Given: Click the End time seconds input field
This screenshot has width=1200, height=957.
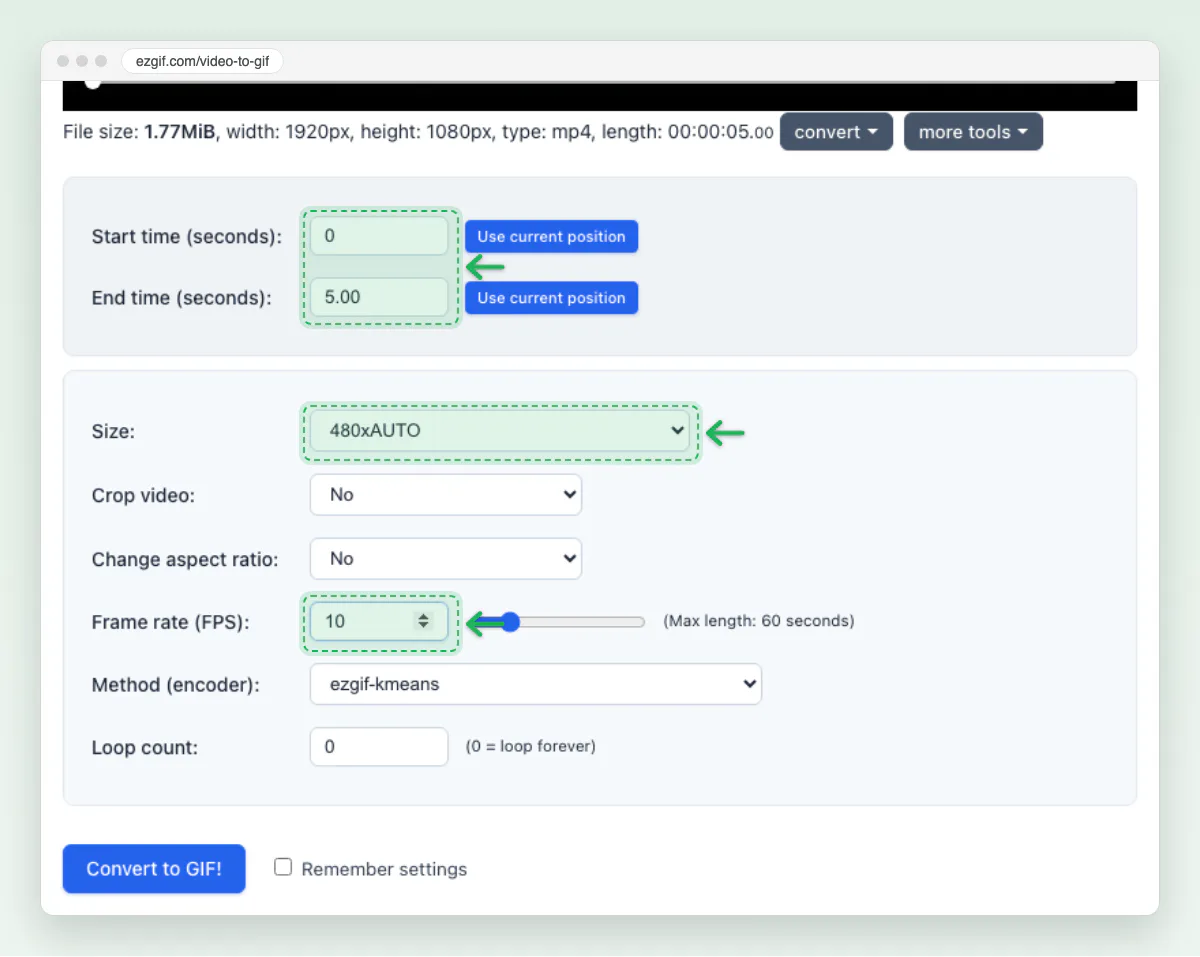Looking at the screenshot, I should (x=379, y=297).
